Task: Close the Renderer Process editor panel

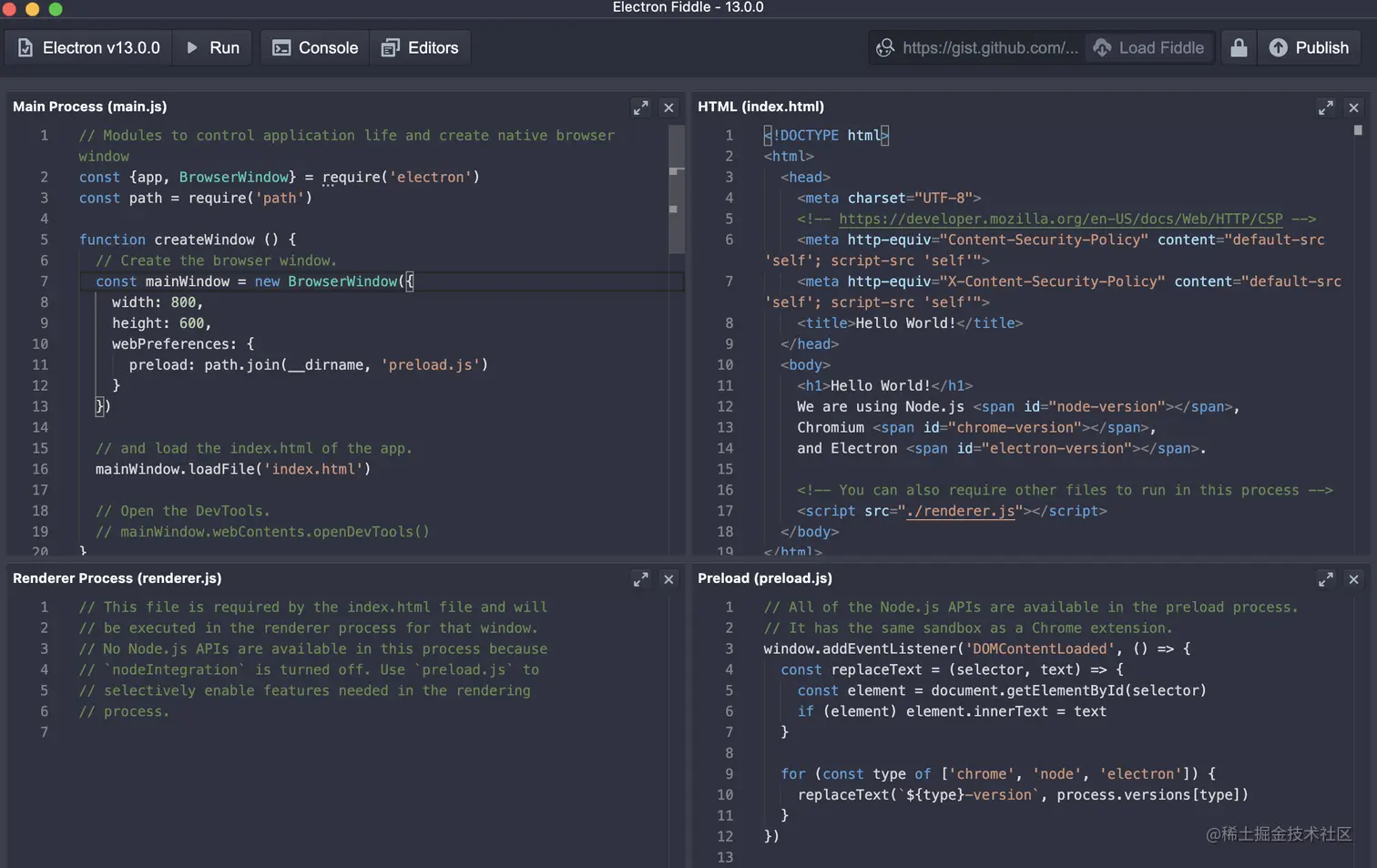Action: tap(669, 579)
